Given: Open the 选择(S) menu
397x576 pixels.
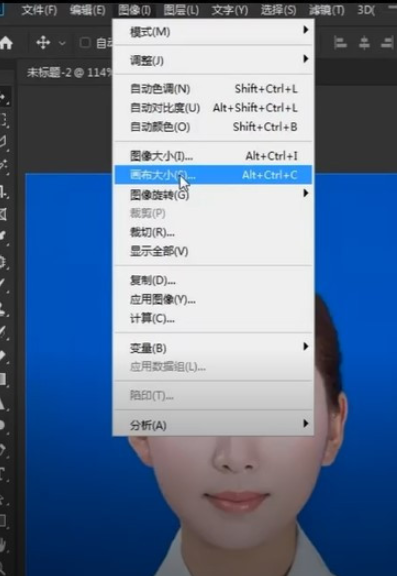Looking at the screenshot, I should click(278, 10).
